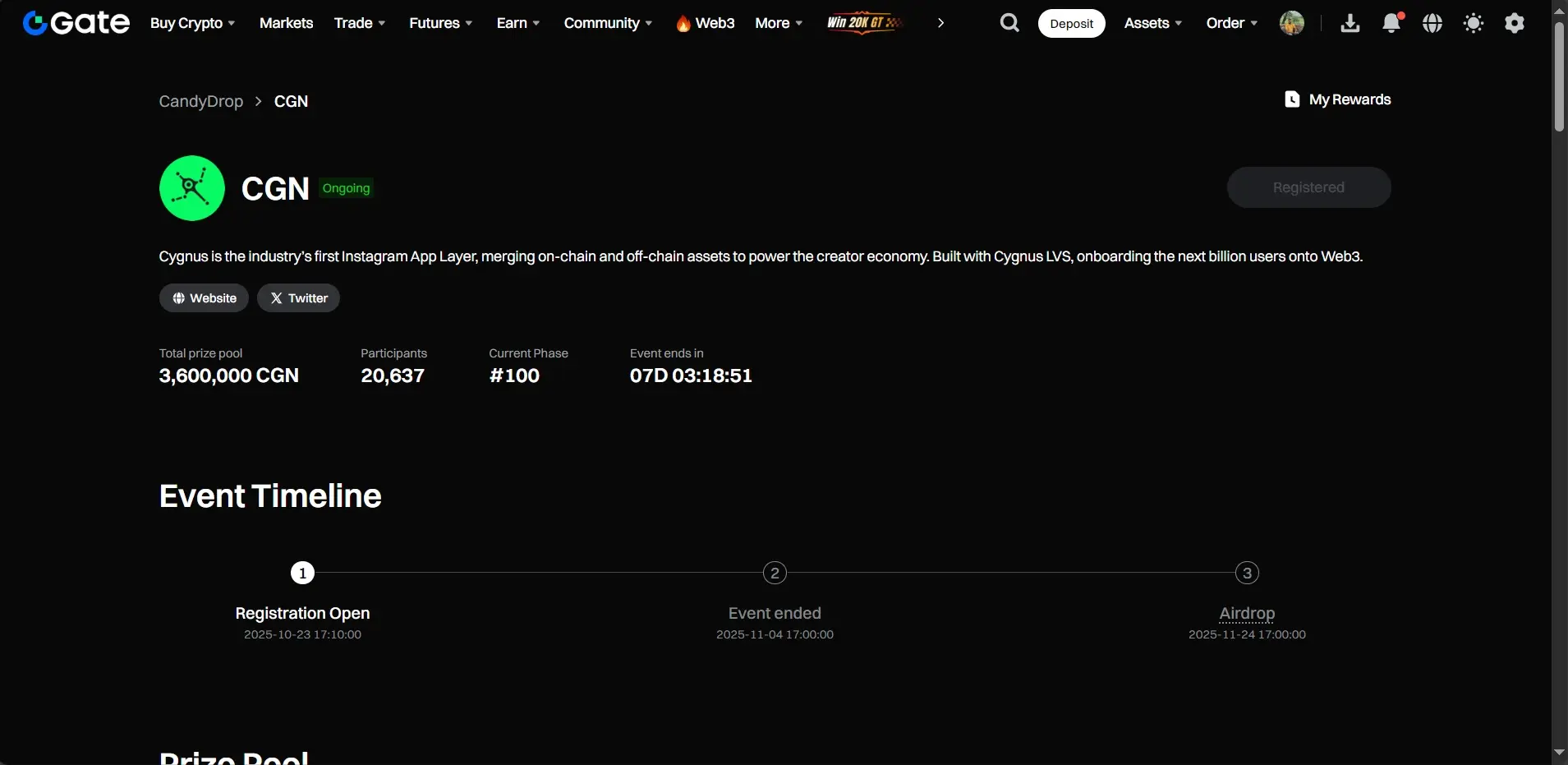Open the Markets page
The height and width of the screenshot is (765, 1568).
[x=287, y=23]
